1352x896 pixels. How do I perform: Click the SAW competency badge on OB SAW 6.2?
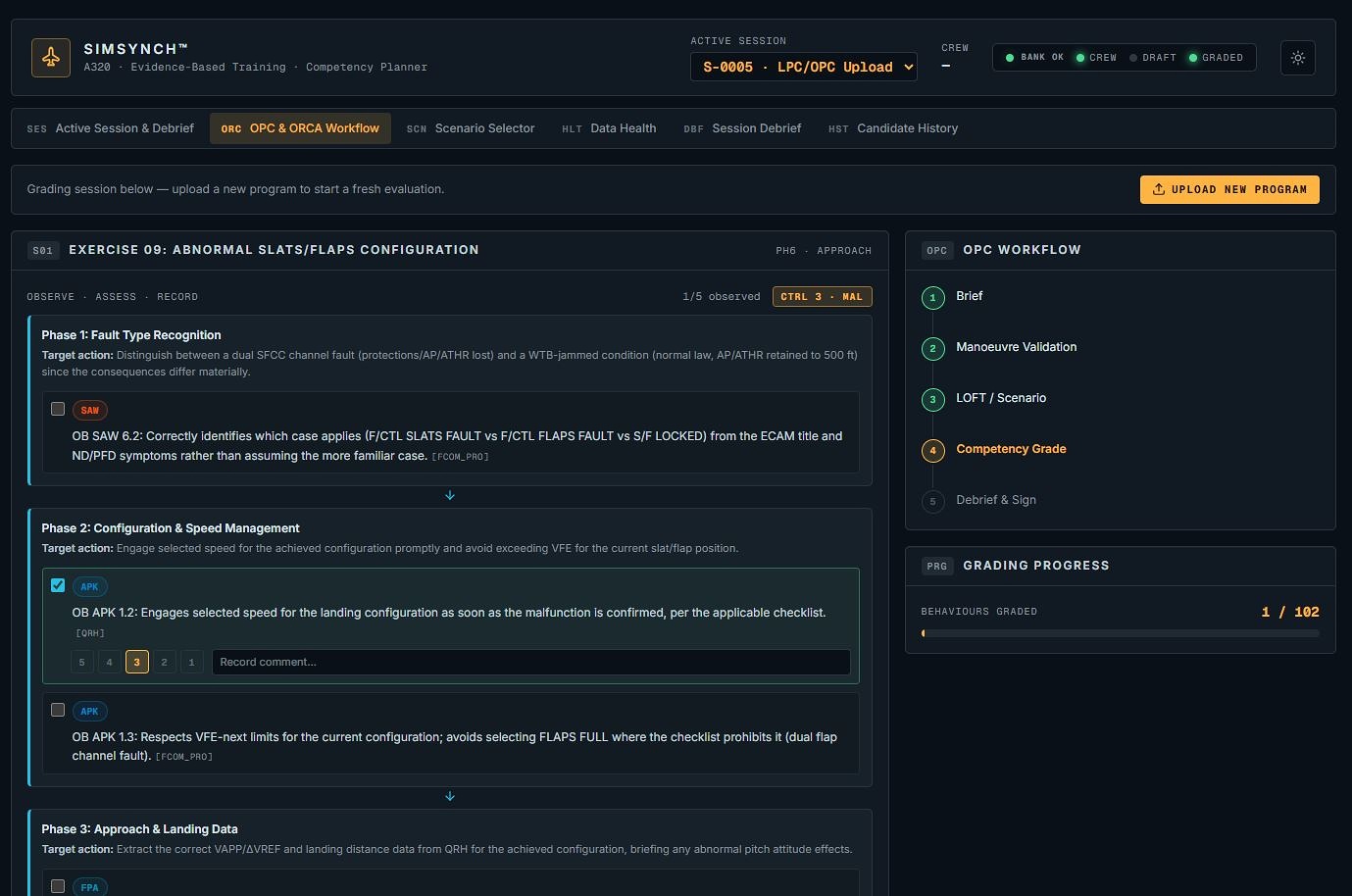coord(90,410)
